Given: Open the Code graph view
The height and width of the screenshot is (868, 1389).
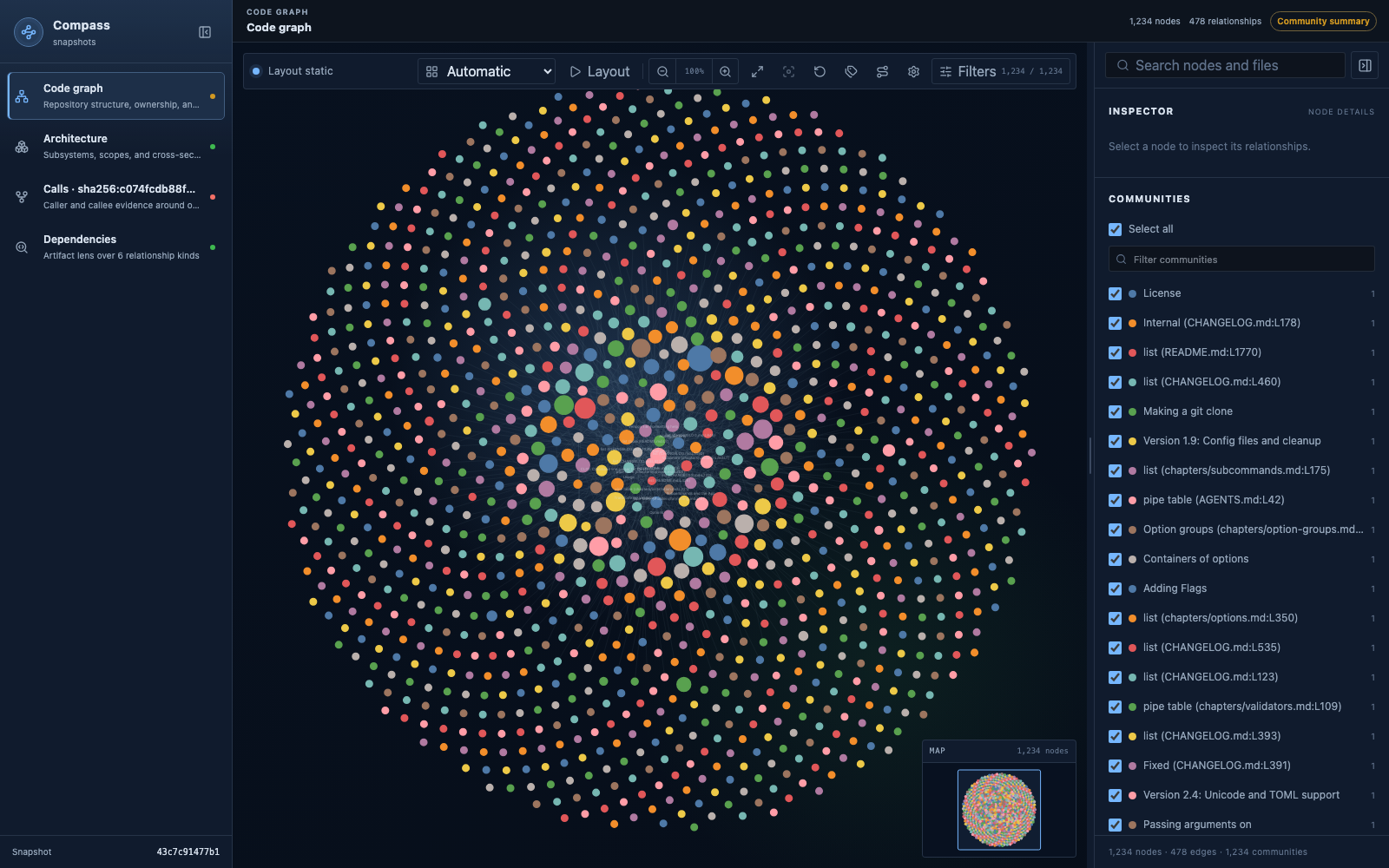Looking at the screenshot, I should [116, 95].
